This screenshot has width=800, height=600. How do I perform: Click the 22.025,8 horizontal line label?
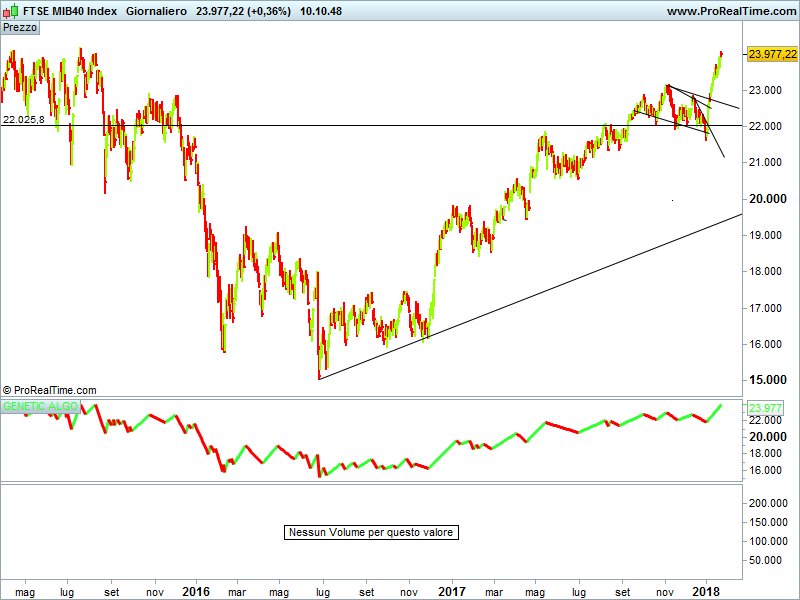point(24,119)
